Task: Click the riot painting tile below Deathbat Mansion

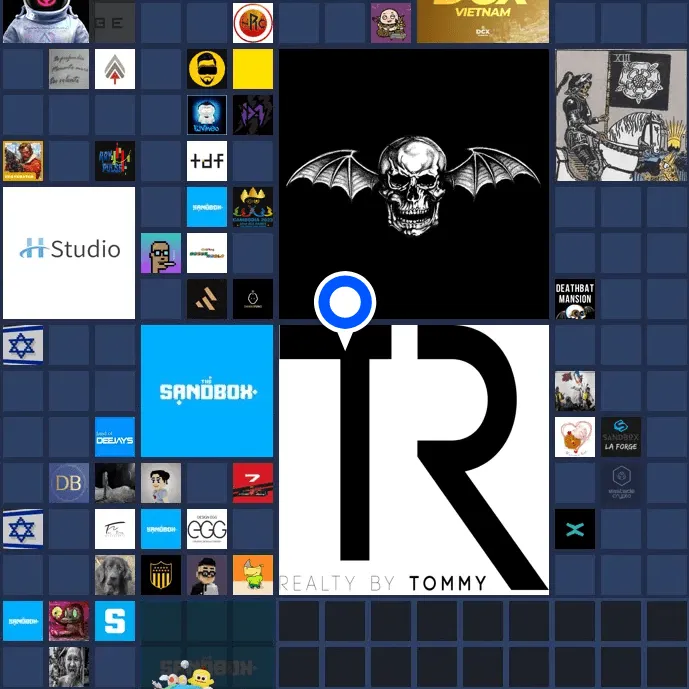Action: 575,391
